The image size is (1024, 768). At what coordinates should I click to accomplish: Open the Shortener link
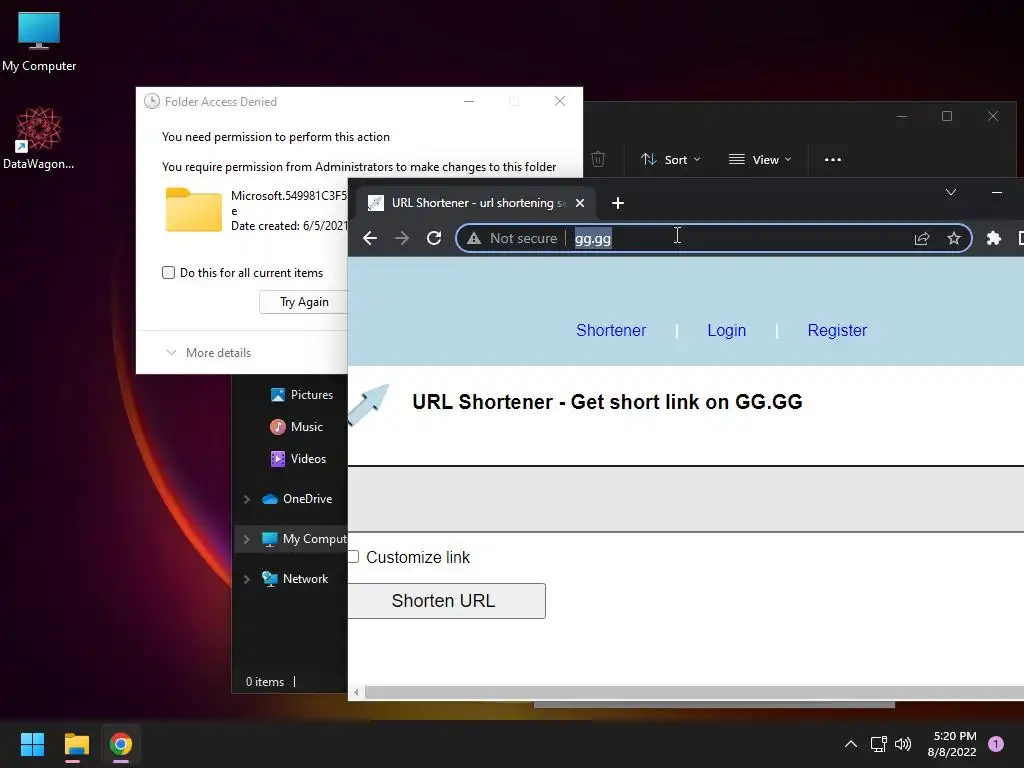[611, 330]
